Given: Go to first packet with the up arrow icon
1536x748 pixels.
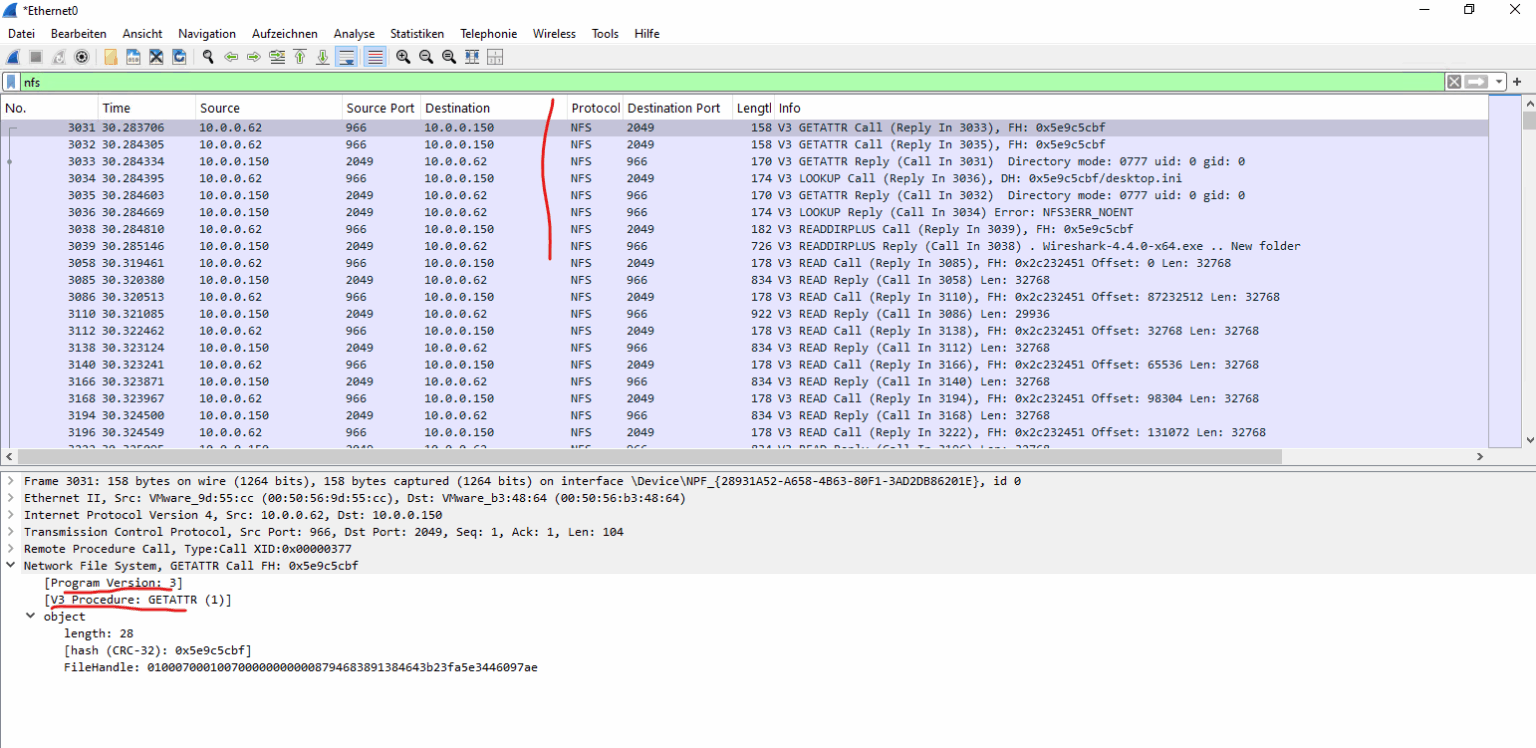Looking at the screenshot, I should [300, 57].
